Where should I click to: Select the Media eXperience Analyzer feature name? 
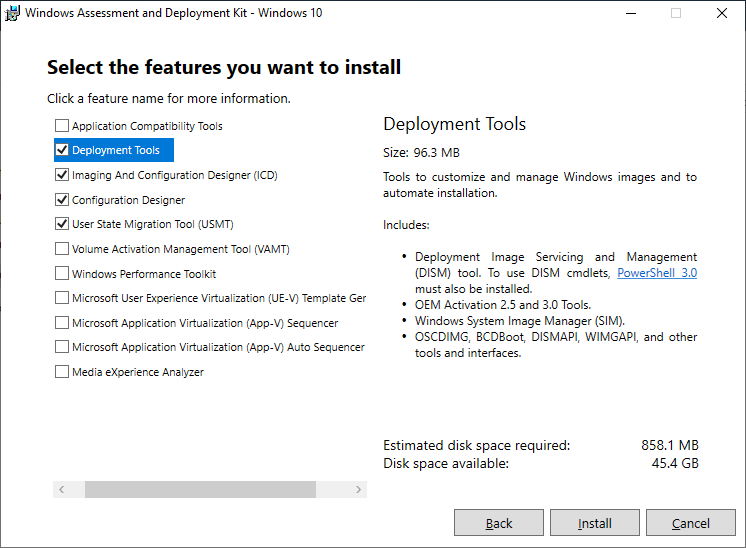click(x=138, y=372)
